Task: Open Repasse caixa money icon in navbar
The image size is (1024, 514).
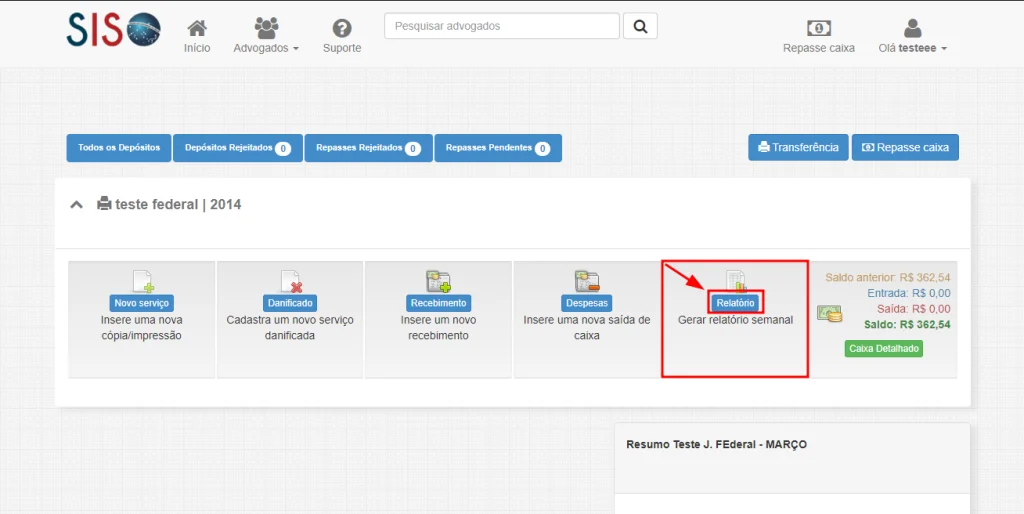Action: tap(818, 28)
